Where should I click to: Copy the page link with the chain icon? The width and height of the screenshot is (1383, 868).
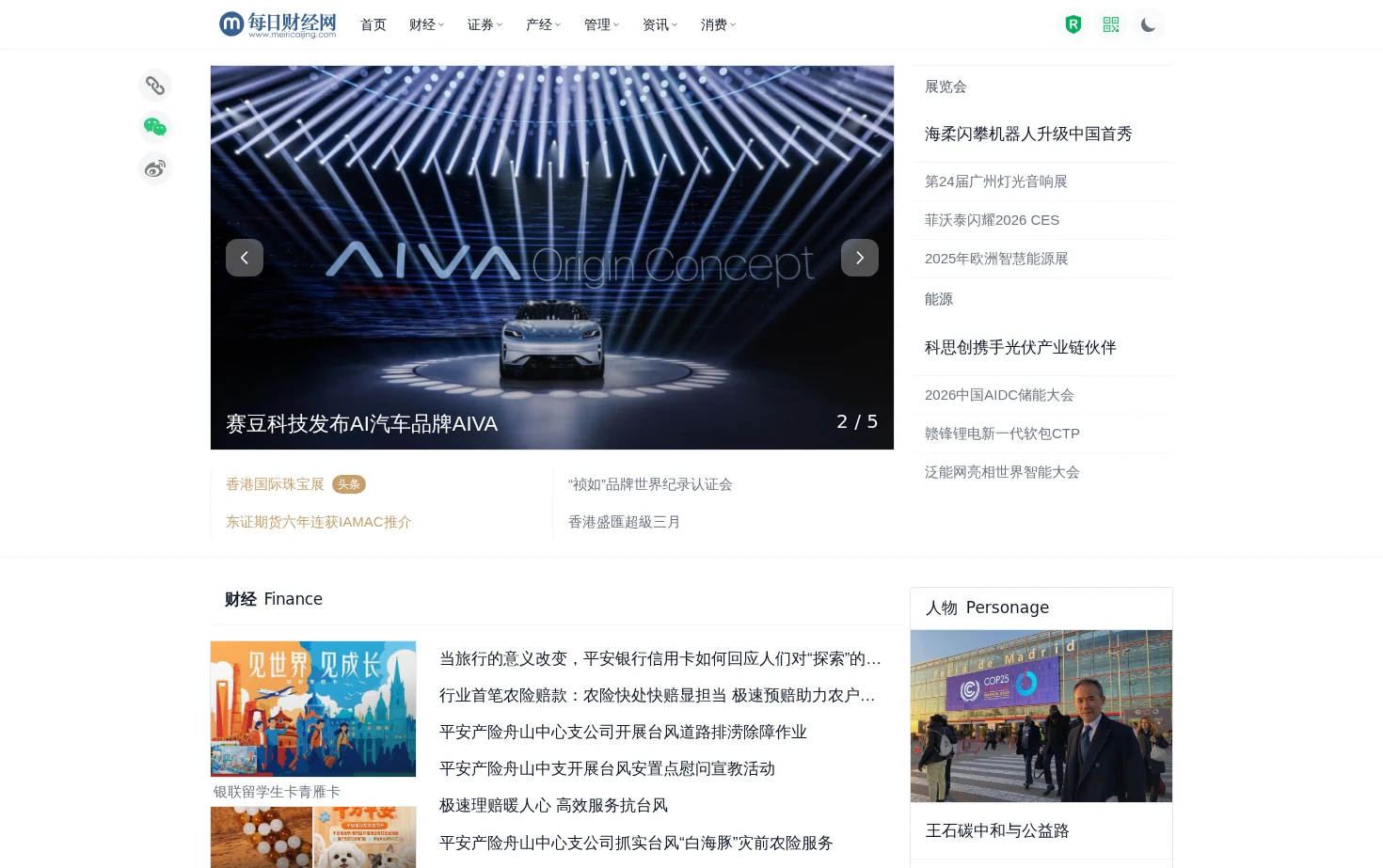pyautogui.click(x=155, y=86)
